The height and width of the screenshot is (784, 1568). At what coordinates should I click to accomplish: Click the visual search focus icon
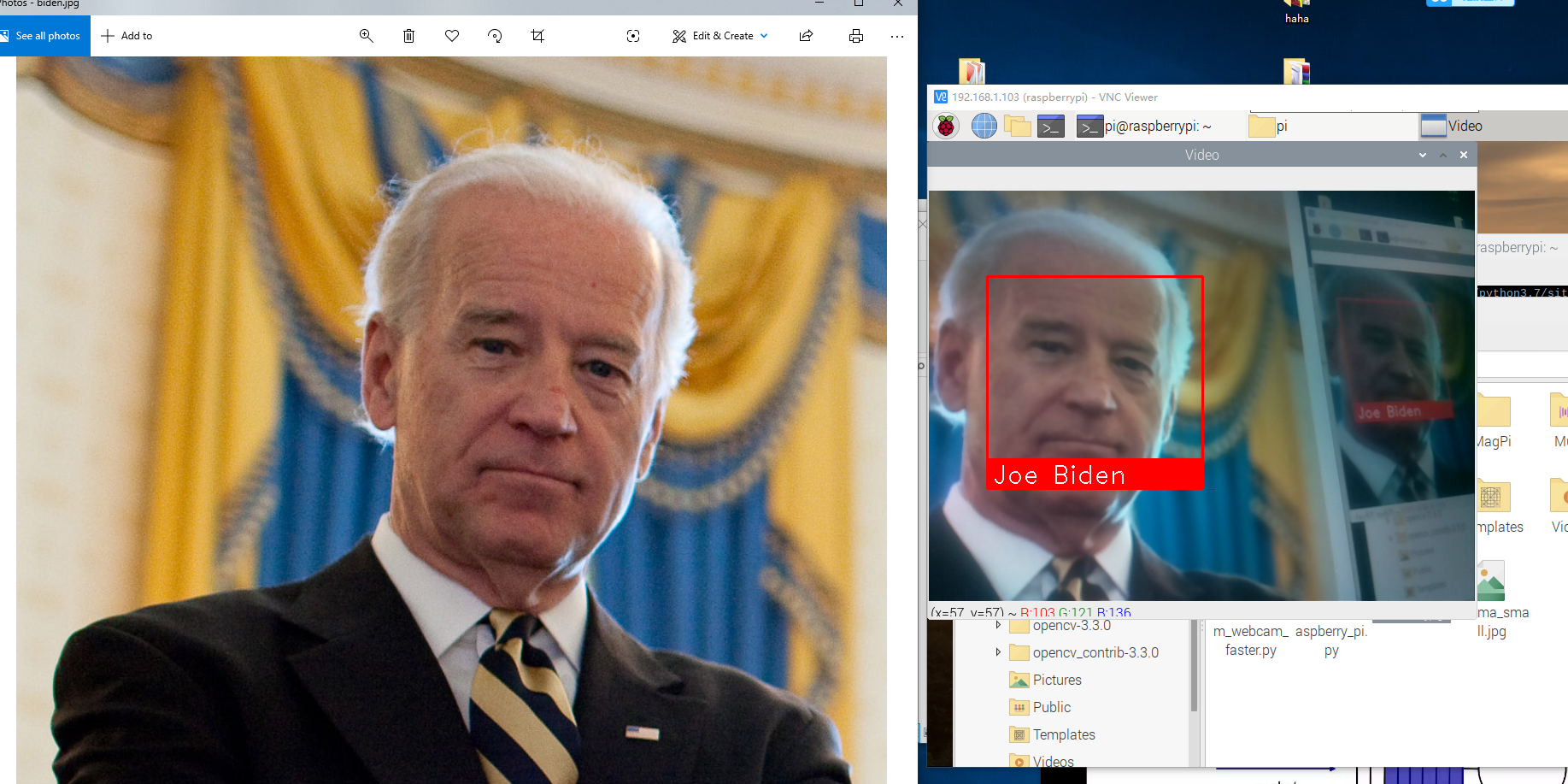point(633,36)
